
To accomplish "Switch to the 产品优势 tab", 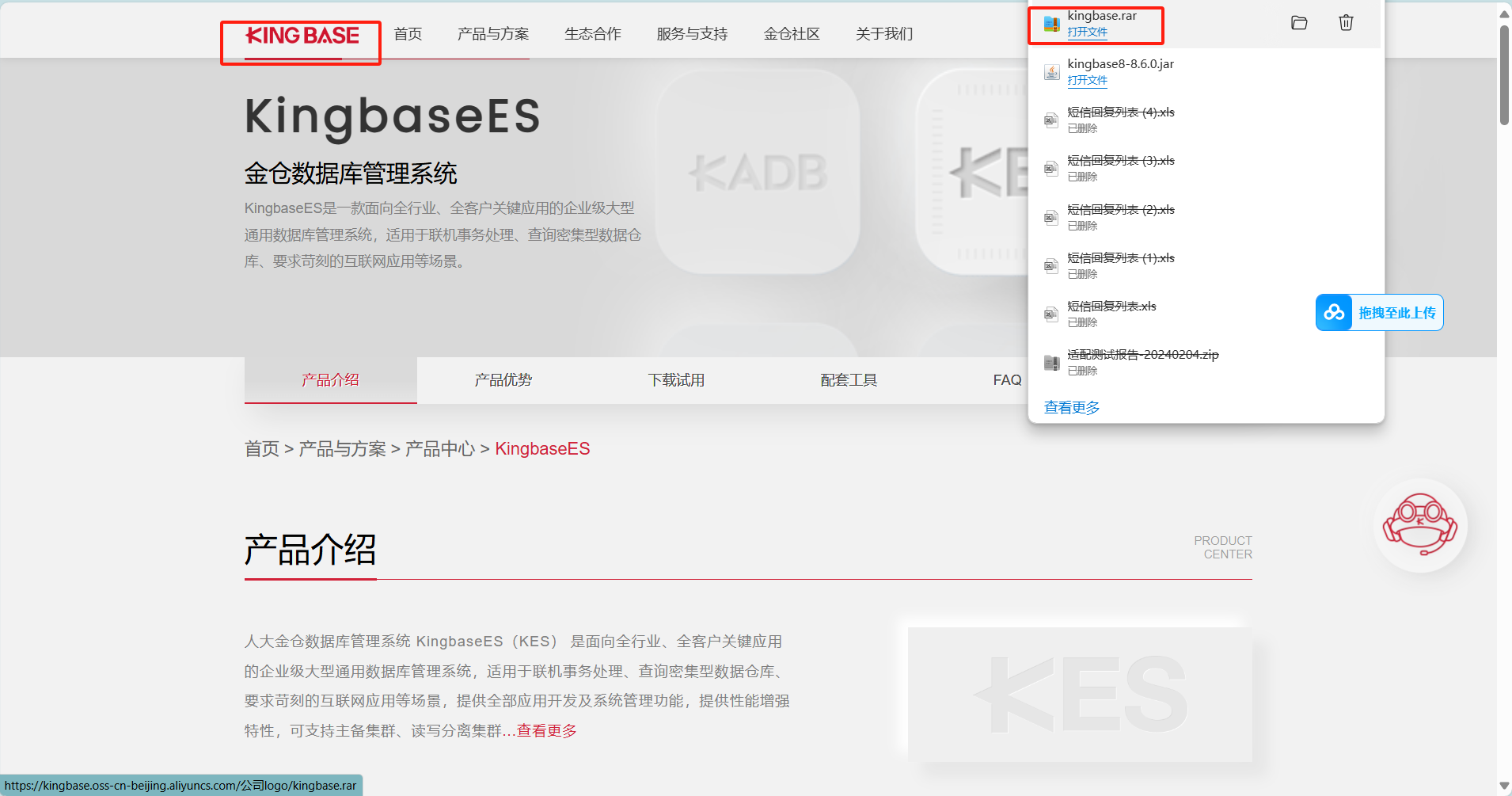I will coord(503,380).
